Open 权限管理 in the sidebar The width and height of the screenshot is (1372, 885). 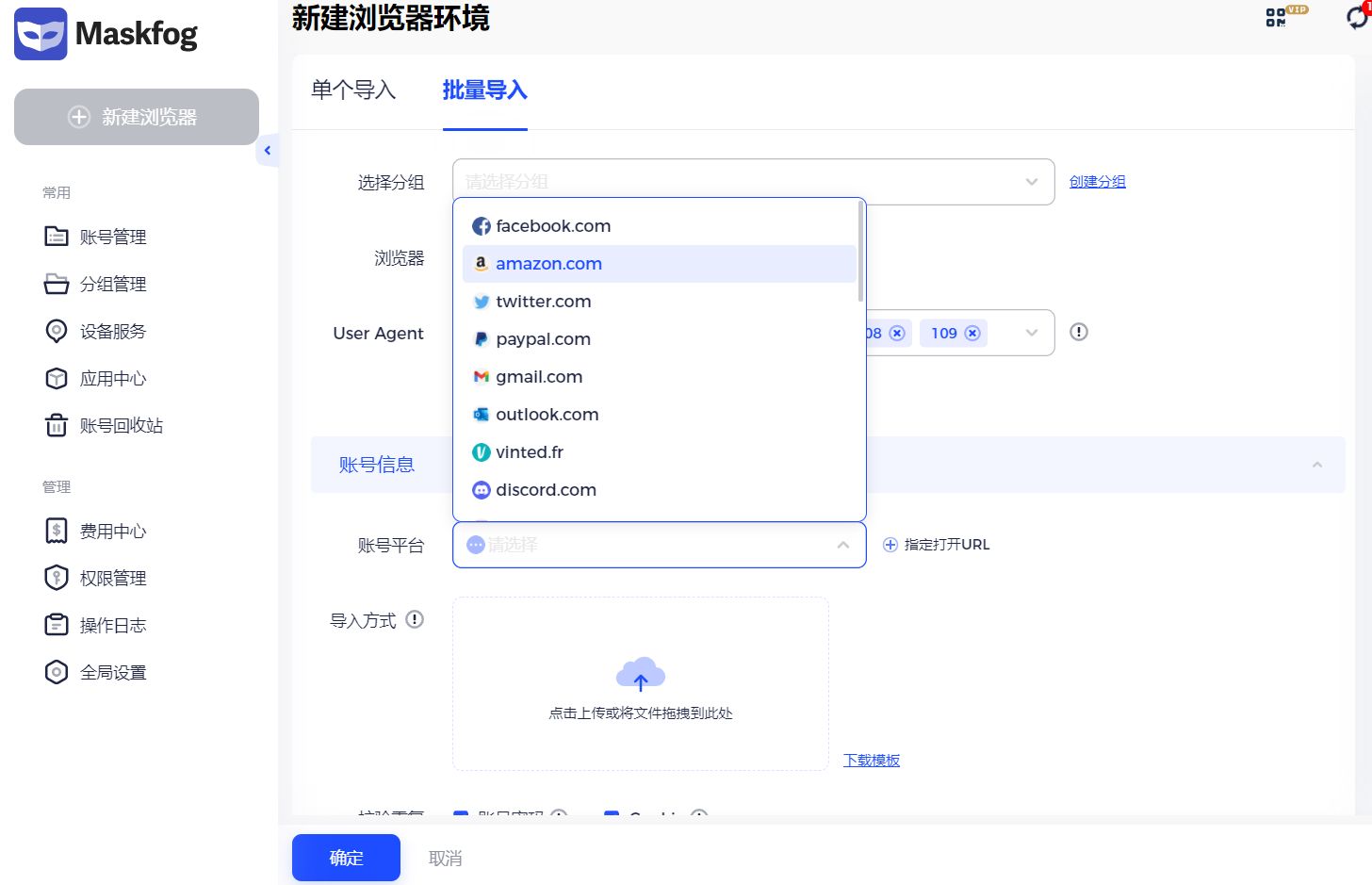(95, 578)
